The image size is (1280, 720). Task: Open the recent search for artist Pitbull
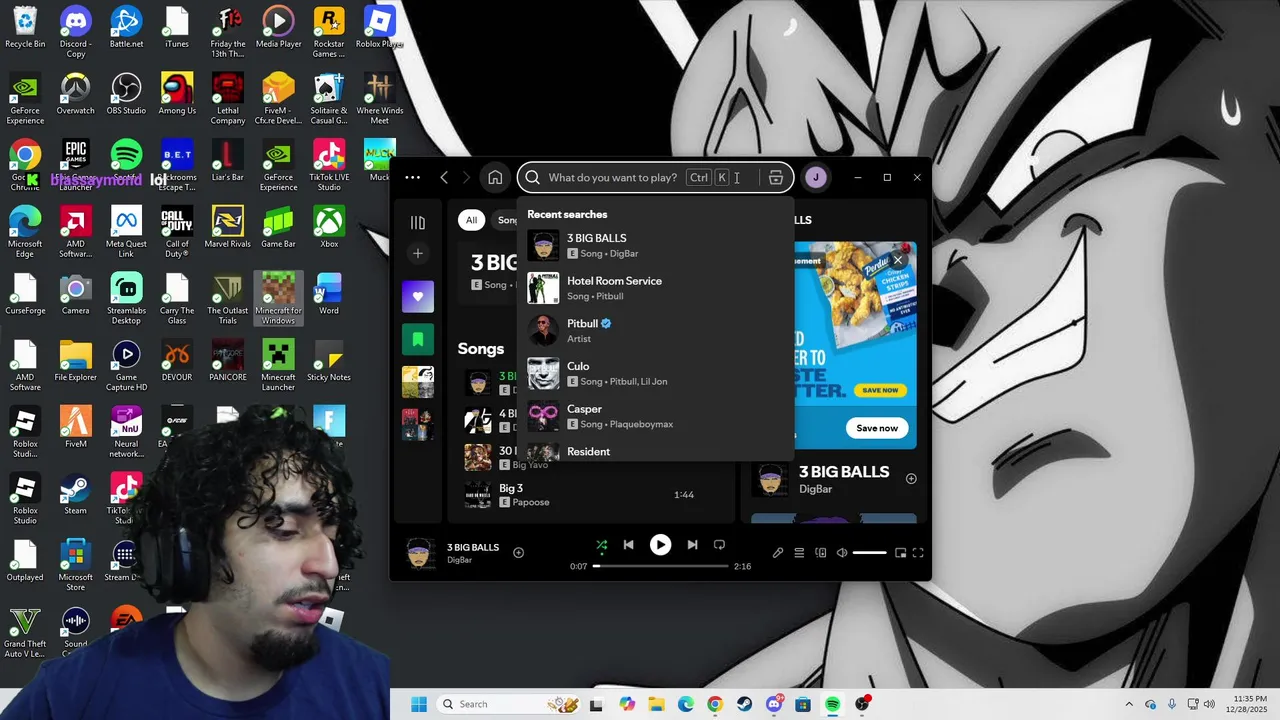click(655, 331)
